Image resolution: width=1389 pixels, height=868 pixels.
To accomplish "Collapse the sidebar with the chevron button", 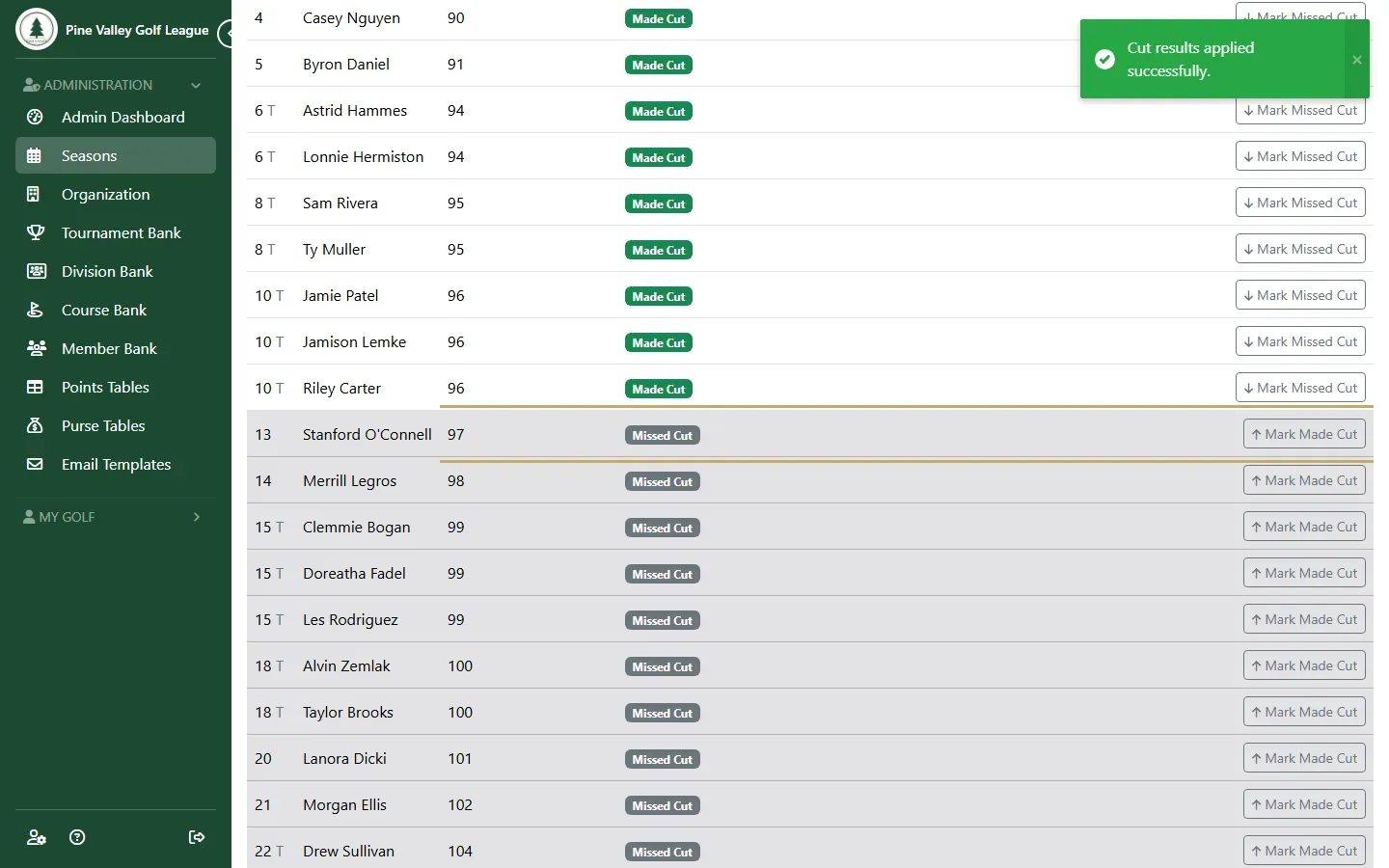I will [x=226, y=34].
